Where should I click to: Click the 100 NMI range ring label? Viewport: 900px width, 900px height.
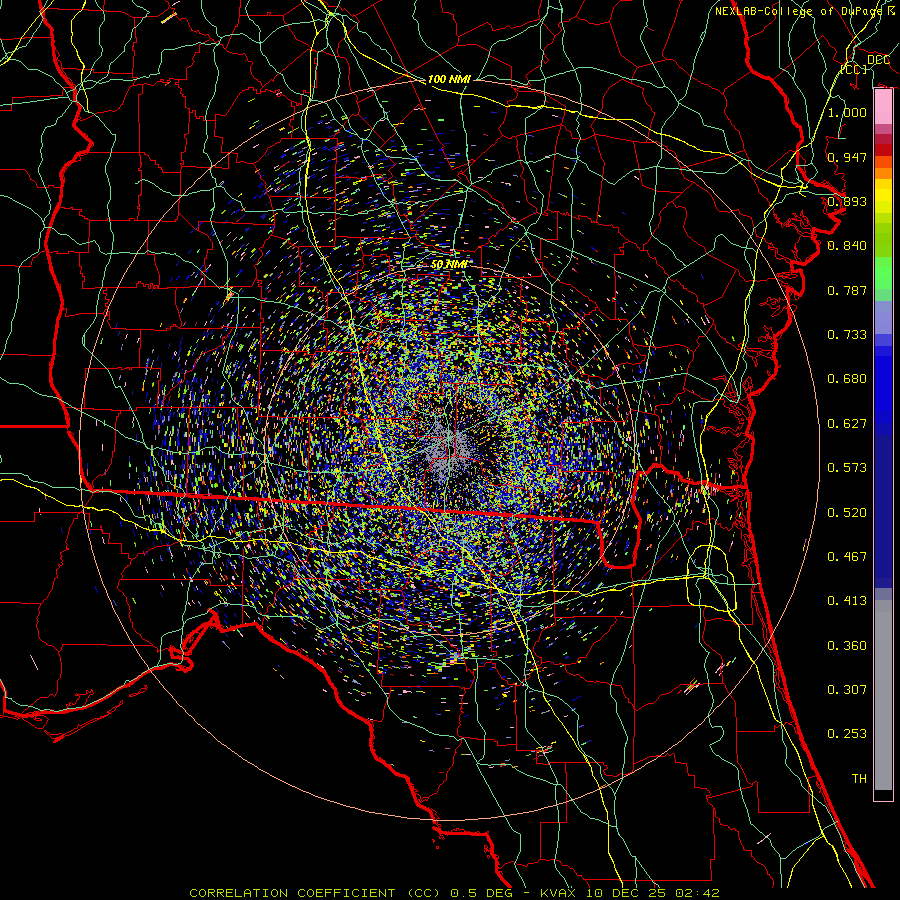tap(449, 79)
